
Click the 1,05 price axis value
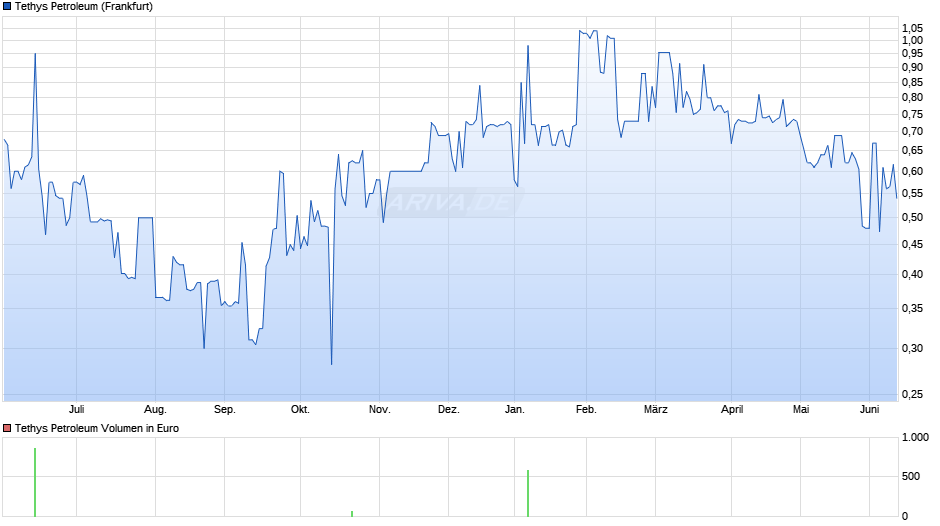(x=912, y=28)
